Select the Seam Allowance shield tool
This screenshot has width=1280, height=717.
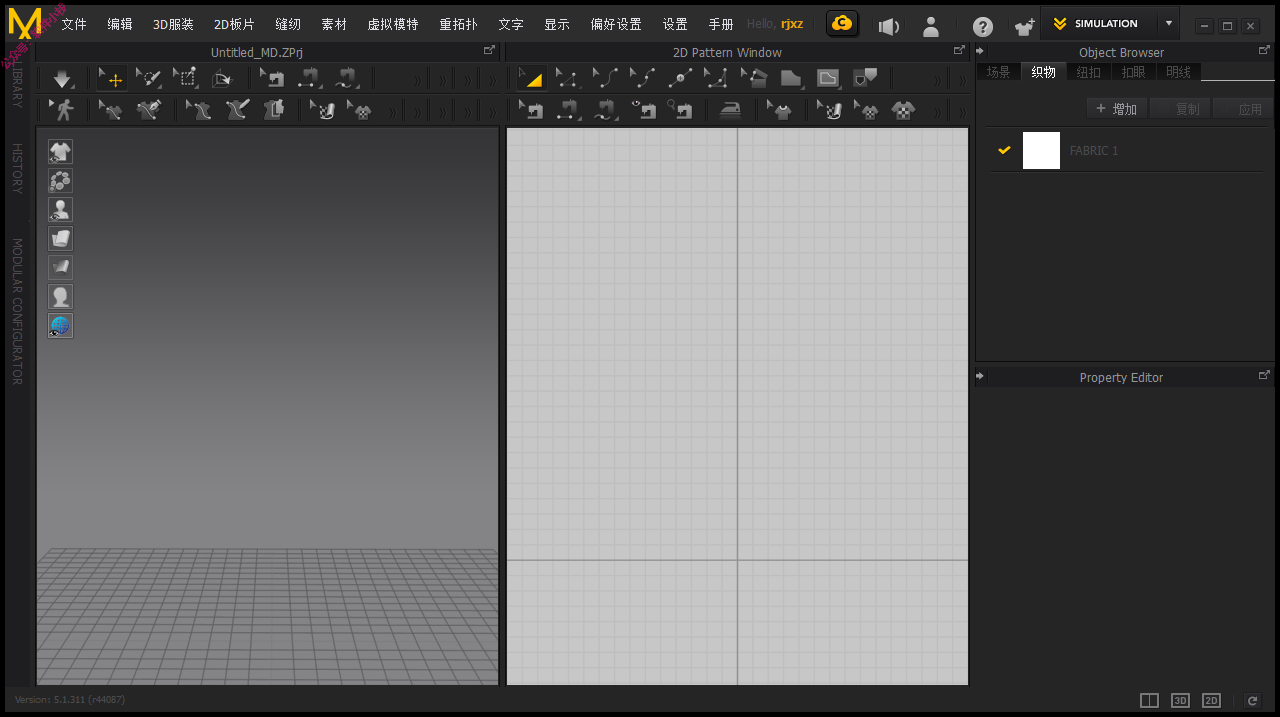tap(865, 79)
